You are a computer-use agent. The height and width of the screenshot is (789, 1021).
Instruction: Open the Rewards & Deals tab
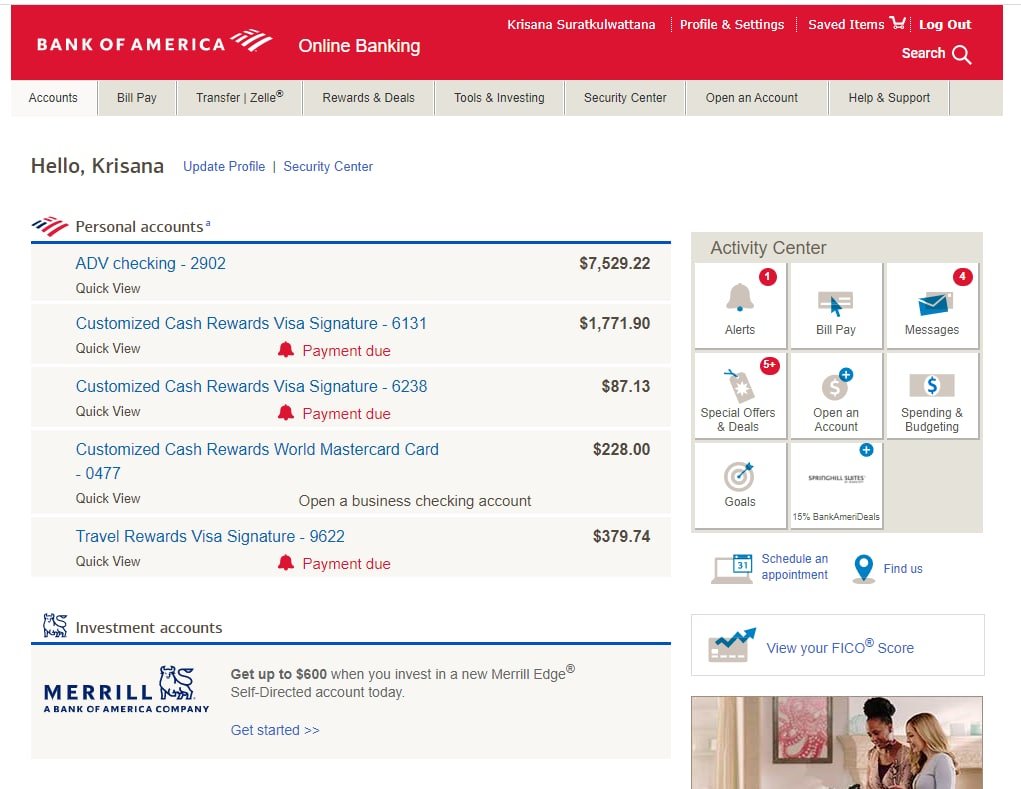[x=369, y=98]
